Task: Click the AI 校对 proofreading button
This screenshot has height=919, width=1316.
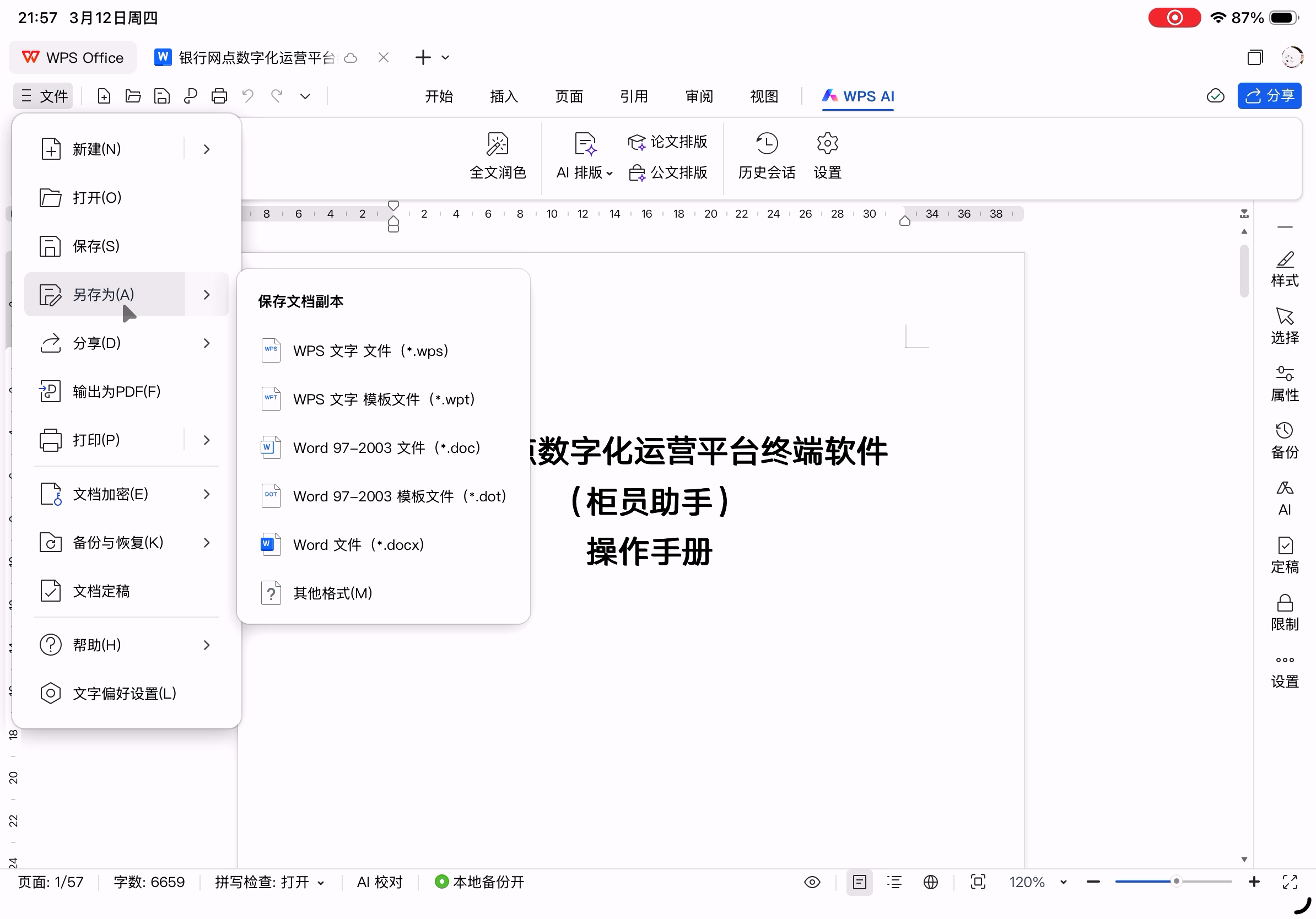Action: coord(380,882)
